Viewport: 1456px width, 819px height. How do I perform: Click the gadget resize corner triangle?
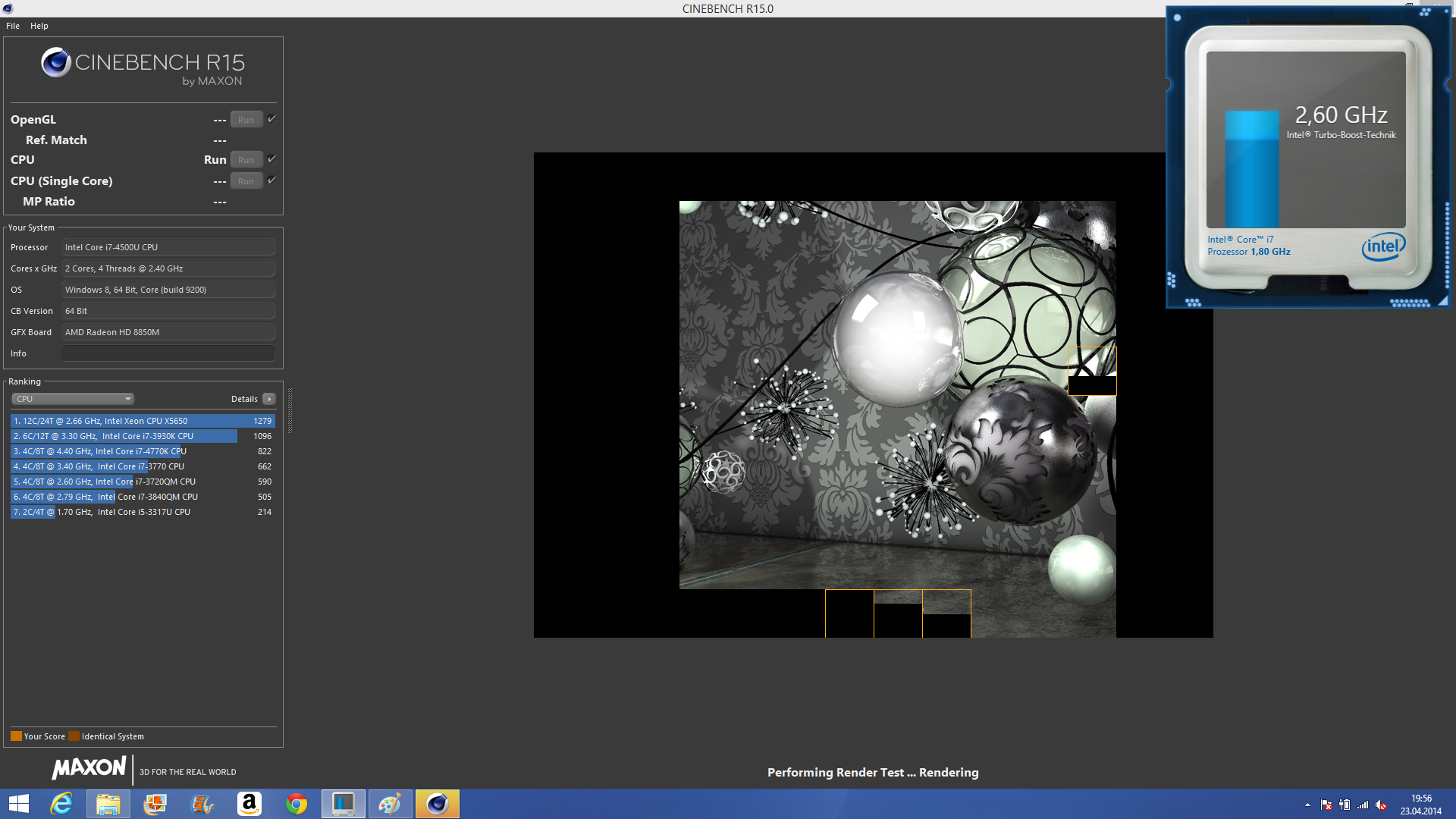(1443, 301)
